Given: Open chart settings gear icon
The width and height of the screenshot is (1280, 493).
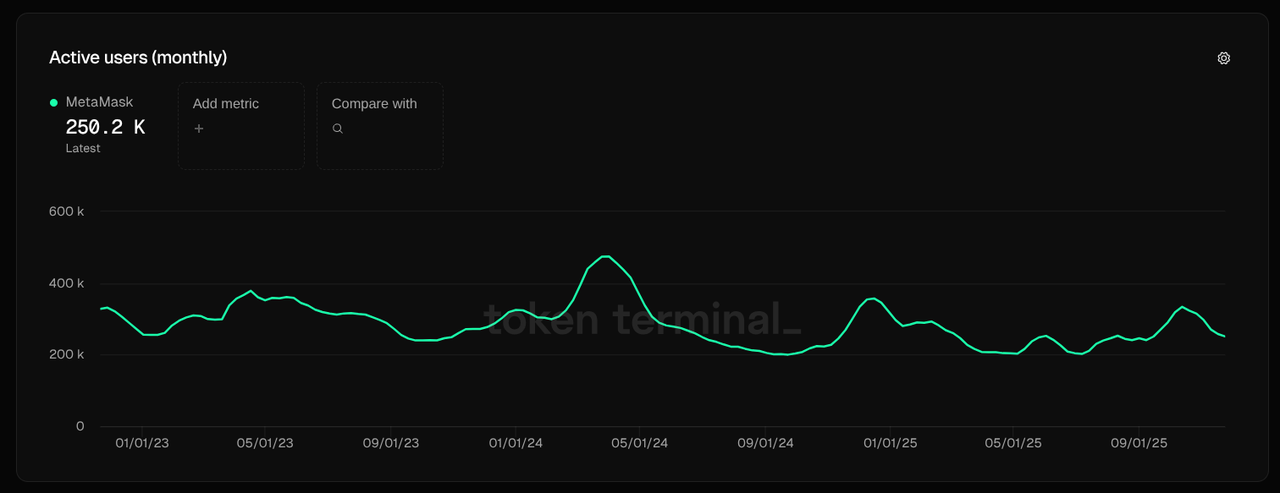Looking at the screenshot, I should click(1223, 58).
